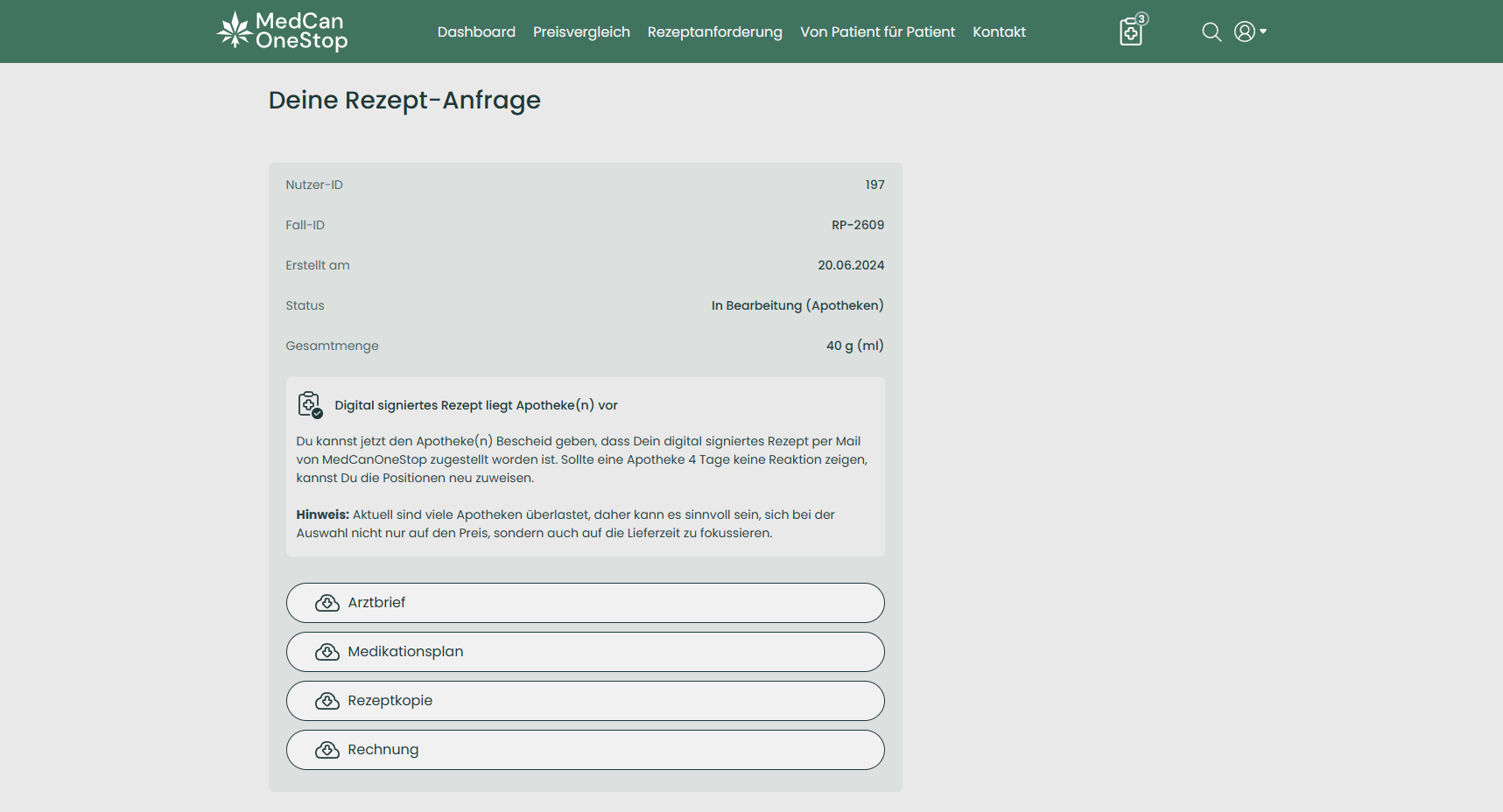
Task: Click the status text In Bearbeitung (Apotheken)
Action: pyautogui.click(x=797, y=305)
